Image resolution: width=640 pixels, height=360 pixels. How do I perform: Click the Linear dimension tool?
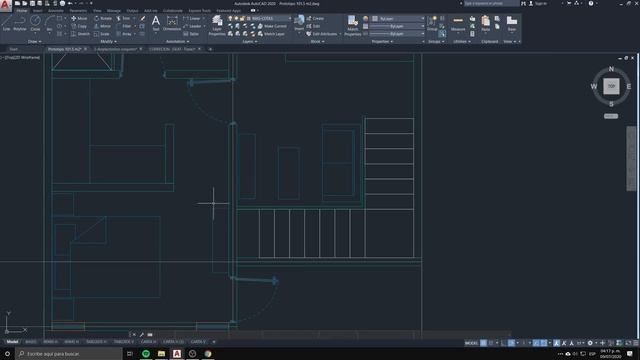tap(192, 18)
